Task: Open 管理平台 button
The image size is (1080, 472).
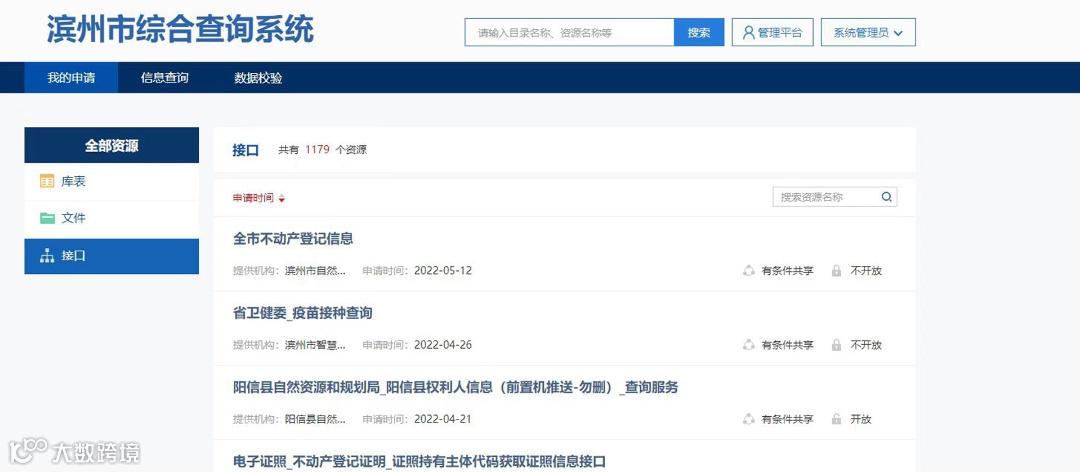Action: click(x=772, y=32)
